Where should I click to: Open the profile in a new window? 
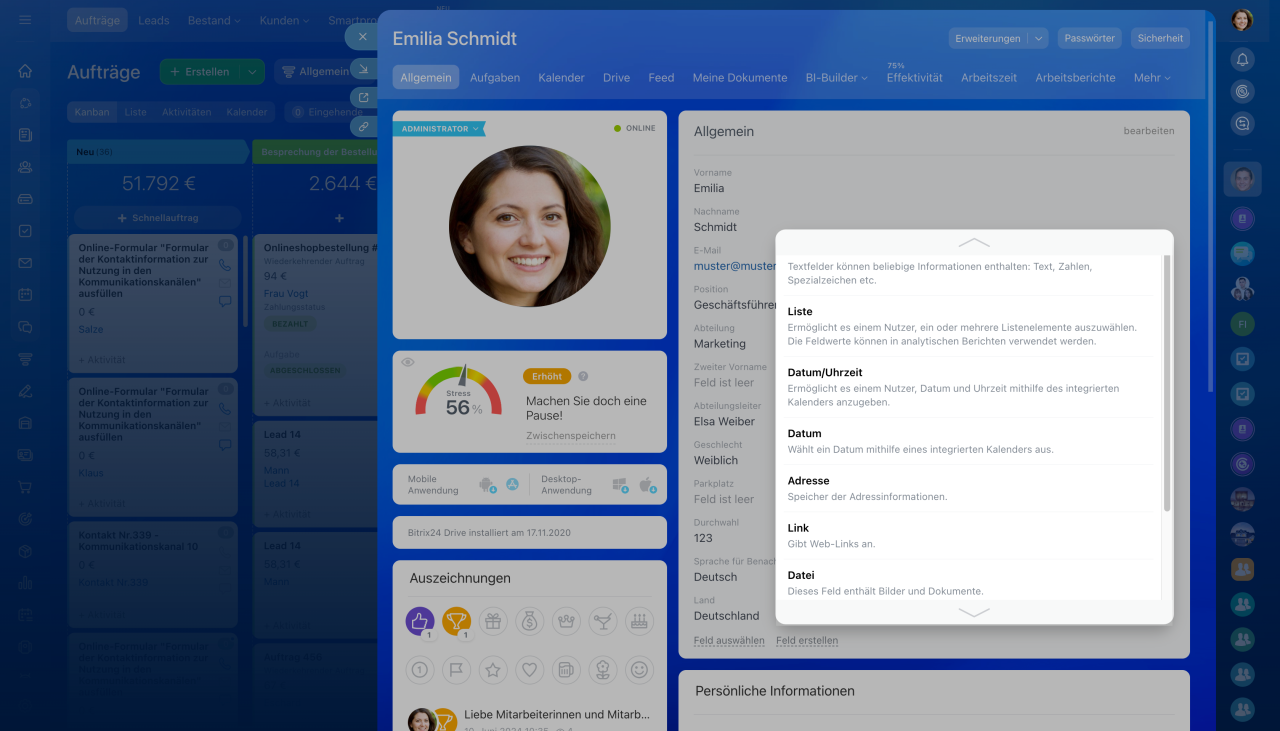(363, 98)
